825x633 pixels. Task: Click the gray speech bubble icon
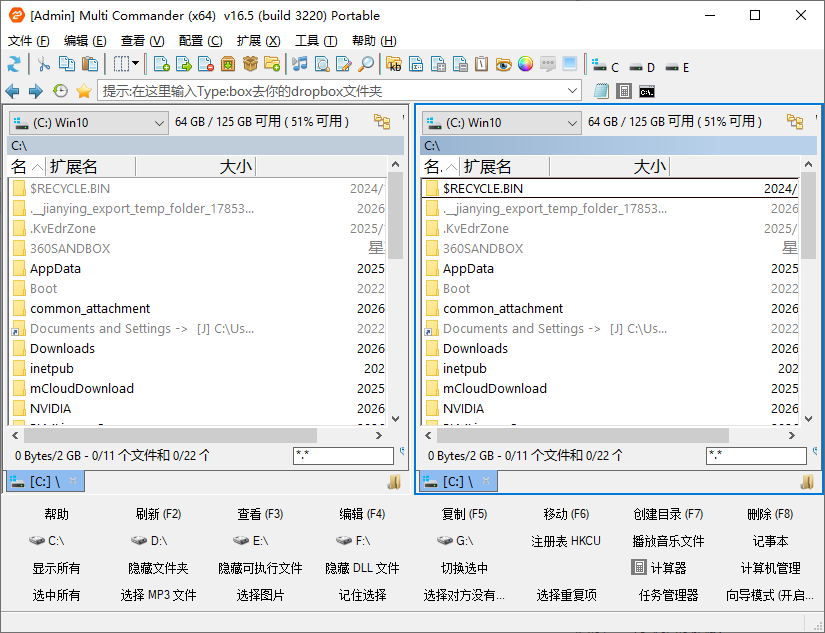pos(548,64)
